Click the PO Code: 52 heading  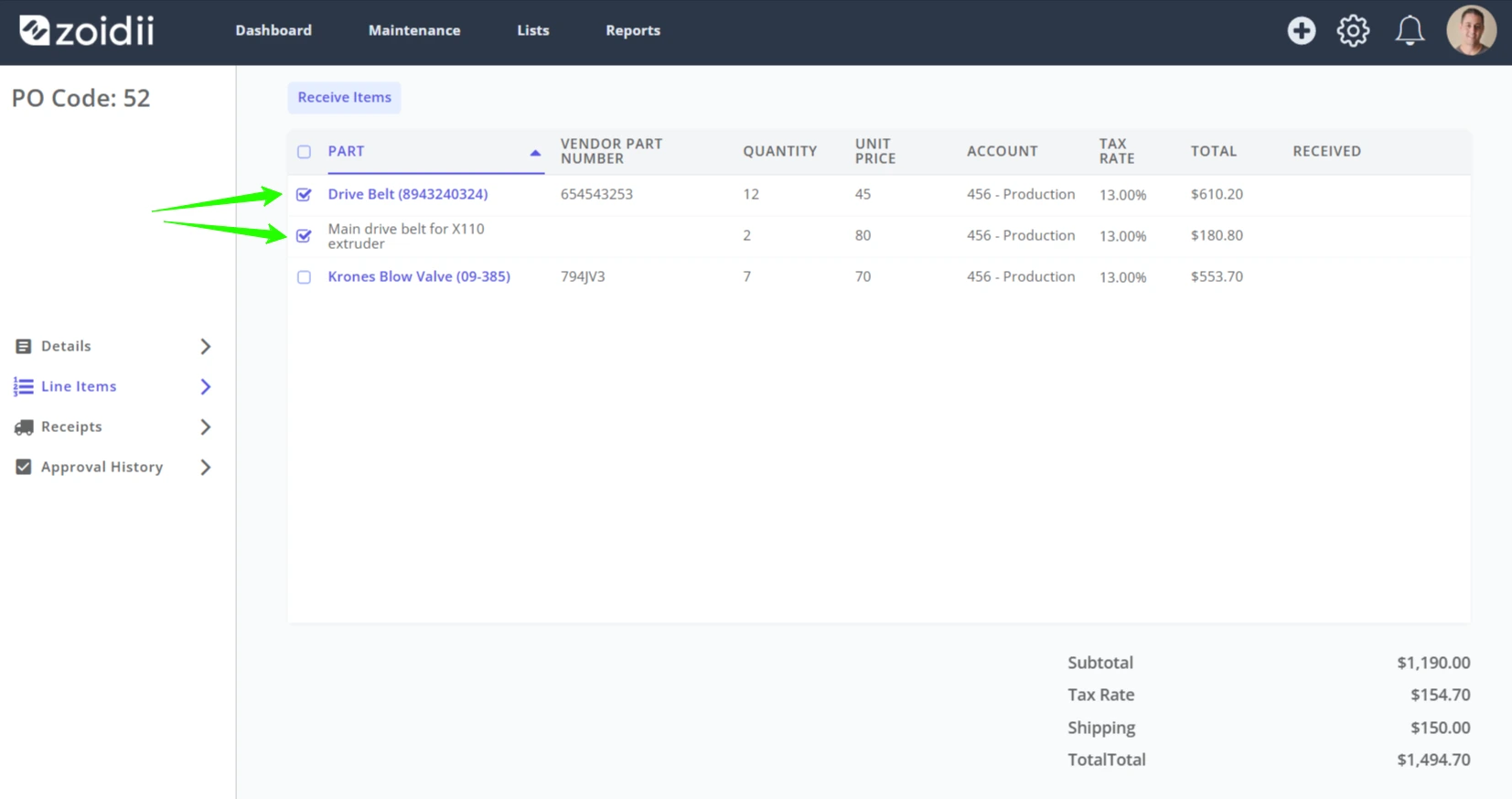coord(80,98)
